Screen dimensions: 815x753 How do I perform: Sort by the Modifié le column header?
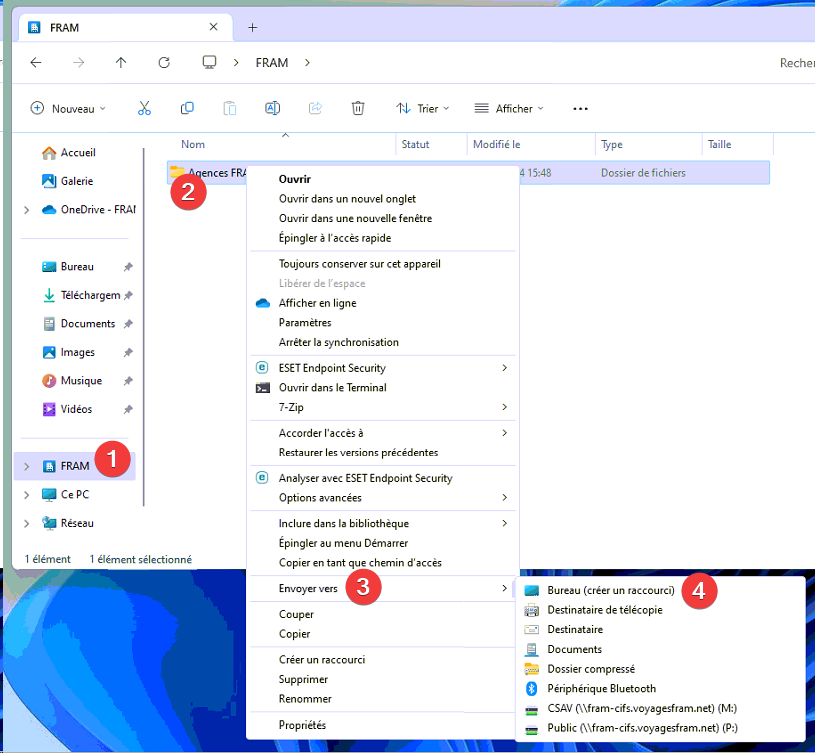pos(496,144)
